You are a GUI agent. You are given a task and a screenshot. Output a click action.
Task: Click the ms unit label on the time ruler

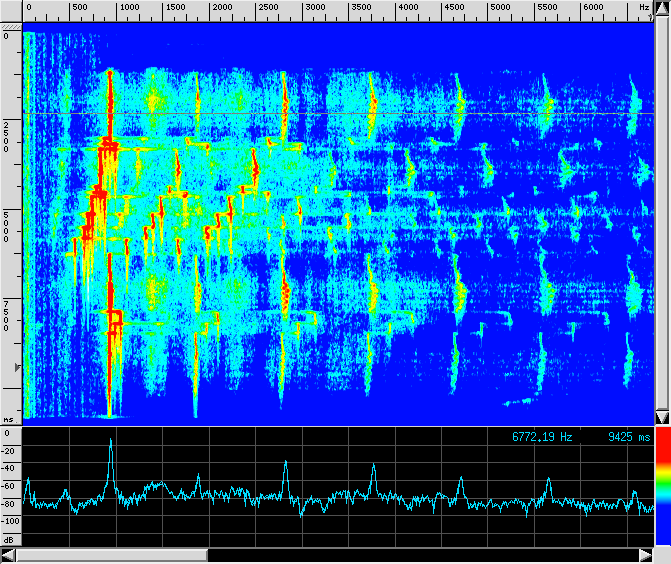(x=8, y=419)
